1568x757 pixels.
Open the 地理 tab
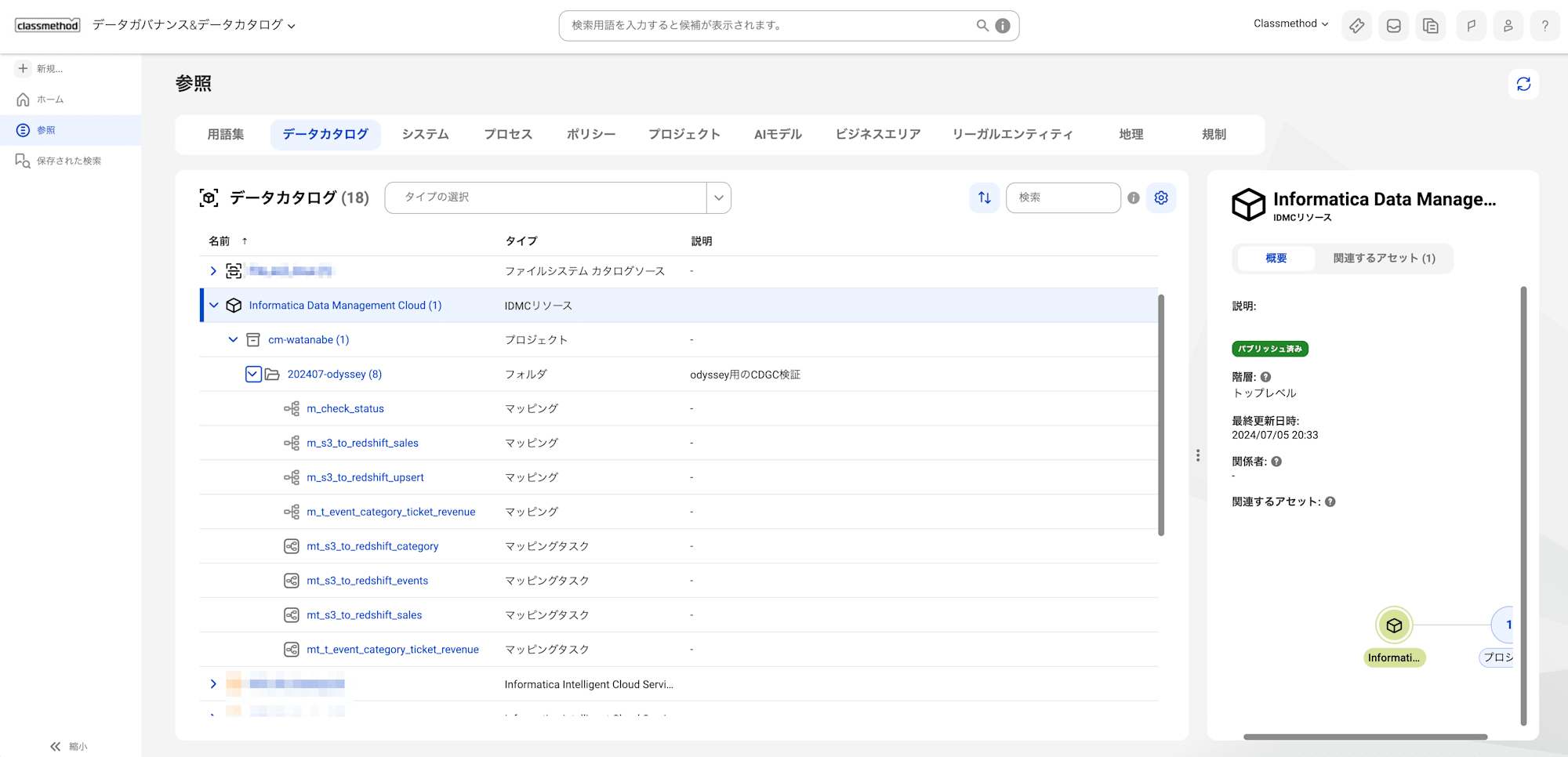point(1131,135)
